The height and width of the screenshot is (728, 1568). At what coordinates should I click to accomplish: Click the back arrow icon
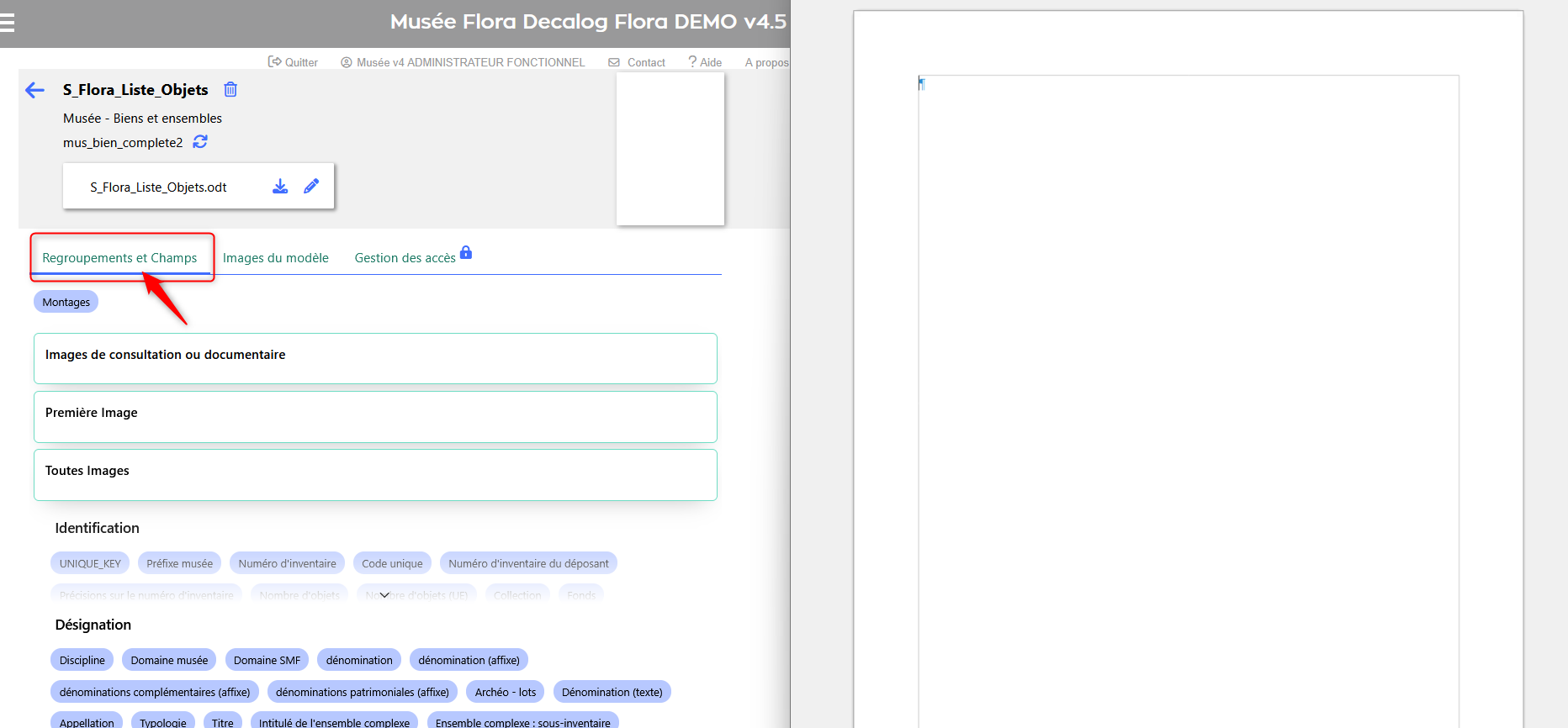click(34, 90)
